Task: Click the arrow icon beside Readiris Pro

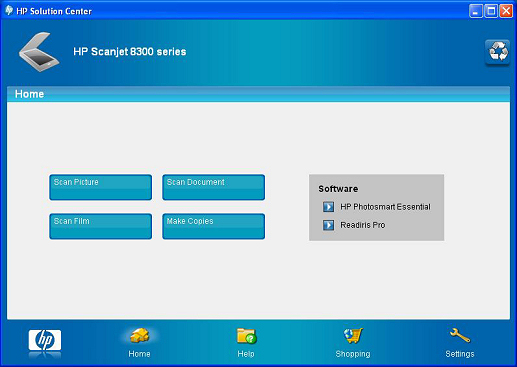Action: pos(328,225)
